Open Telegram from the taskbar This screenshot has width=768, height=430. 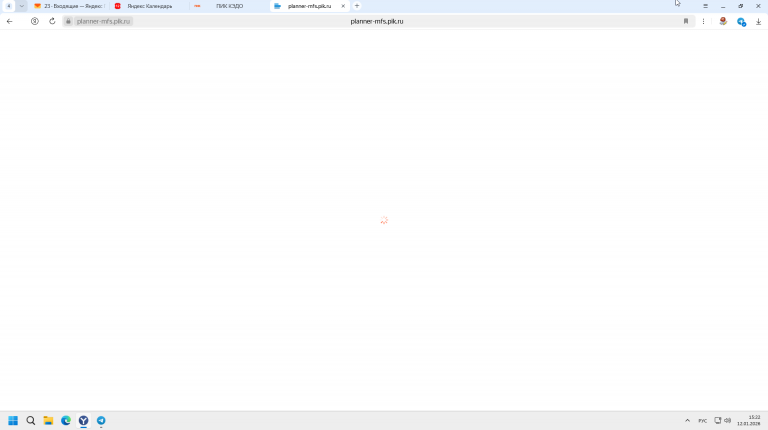tap(101, 421)
